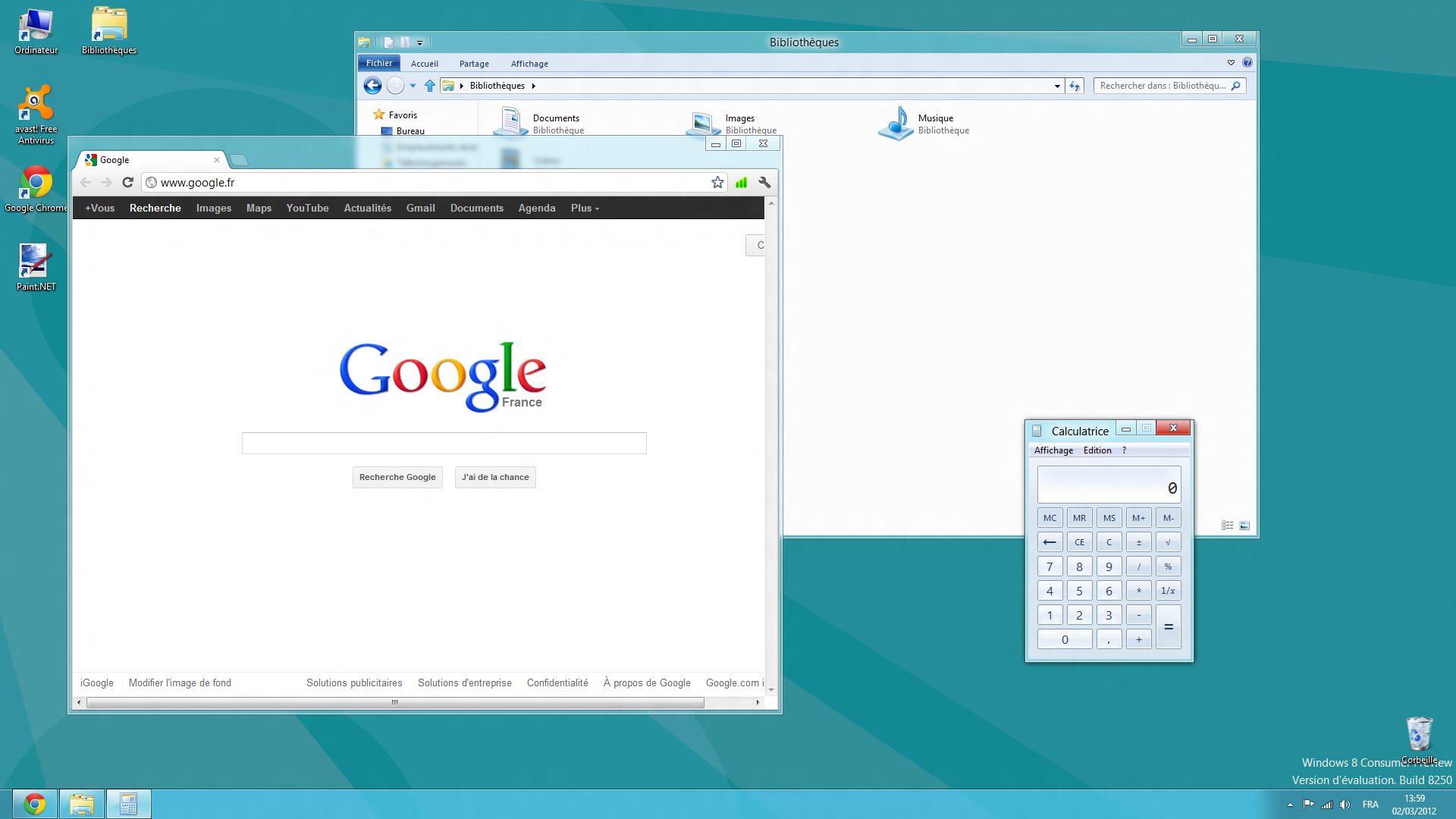The width and height of the screenshot is (1456, 819).
Task: Switch Explorer to details view icon
Action: pyautogui.click(x=1228, y=526)
